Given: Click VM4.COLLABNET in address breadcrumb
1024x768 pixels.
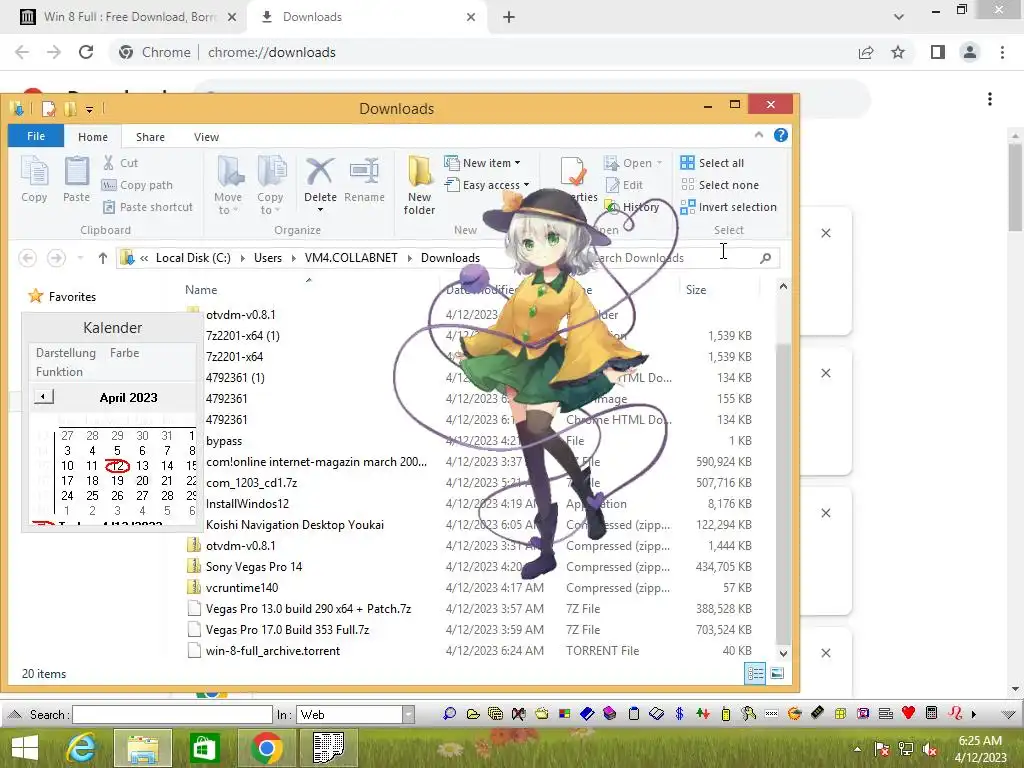Looking at the screenshot, I should tap(351, 258).
